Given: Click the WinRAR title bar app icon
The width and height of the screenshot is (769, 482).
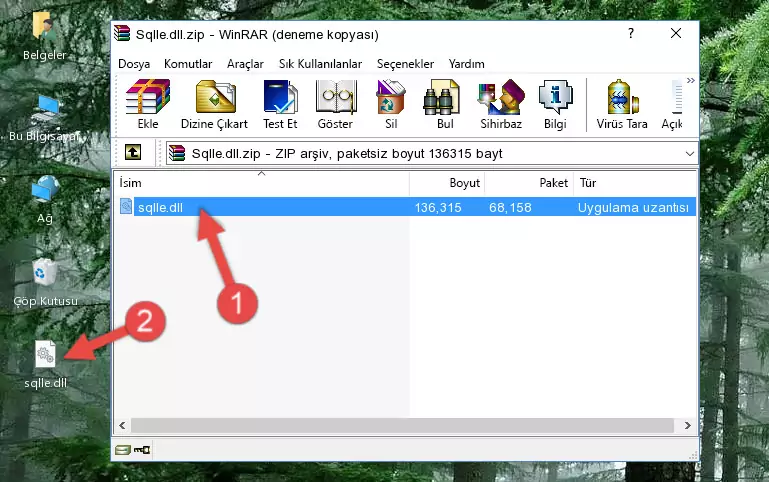Looking at the screenshot, I should (x=122, y=33).
